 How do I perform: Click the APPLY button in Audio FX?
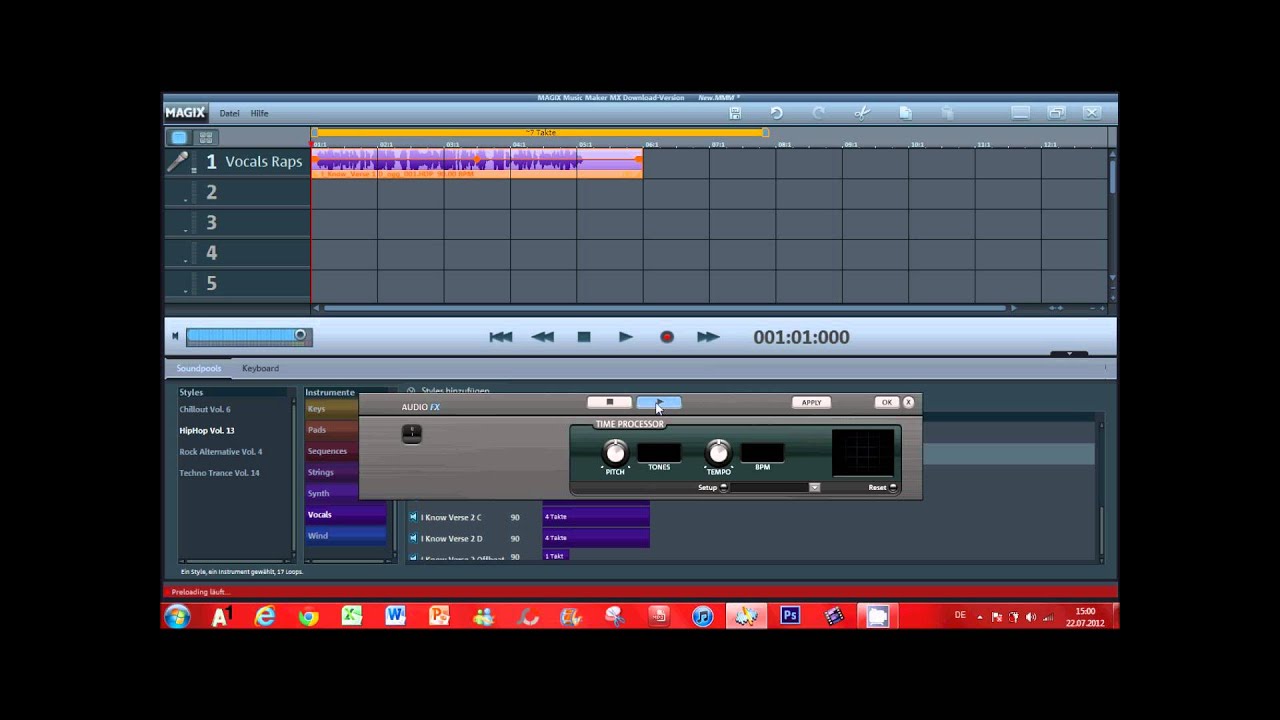click(x=811, y=402)
